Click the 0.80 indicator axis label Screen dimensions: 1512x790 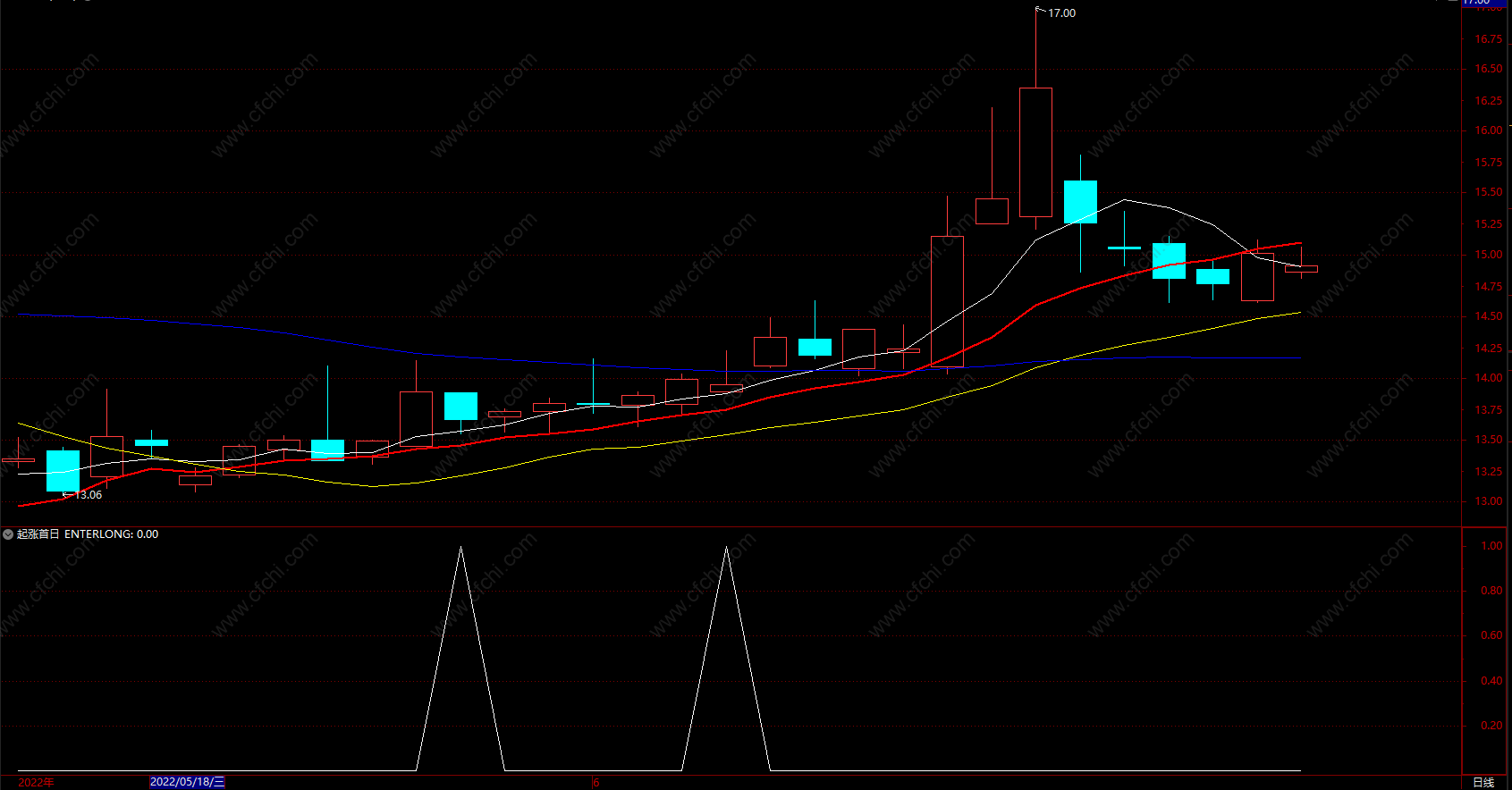(1491, 591)
